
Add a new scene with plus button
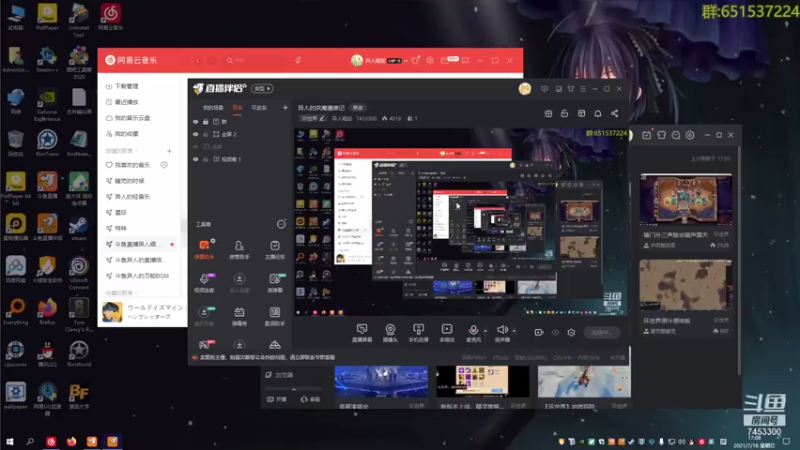tap(285, 108)
